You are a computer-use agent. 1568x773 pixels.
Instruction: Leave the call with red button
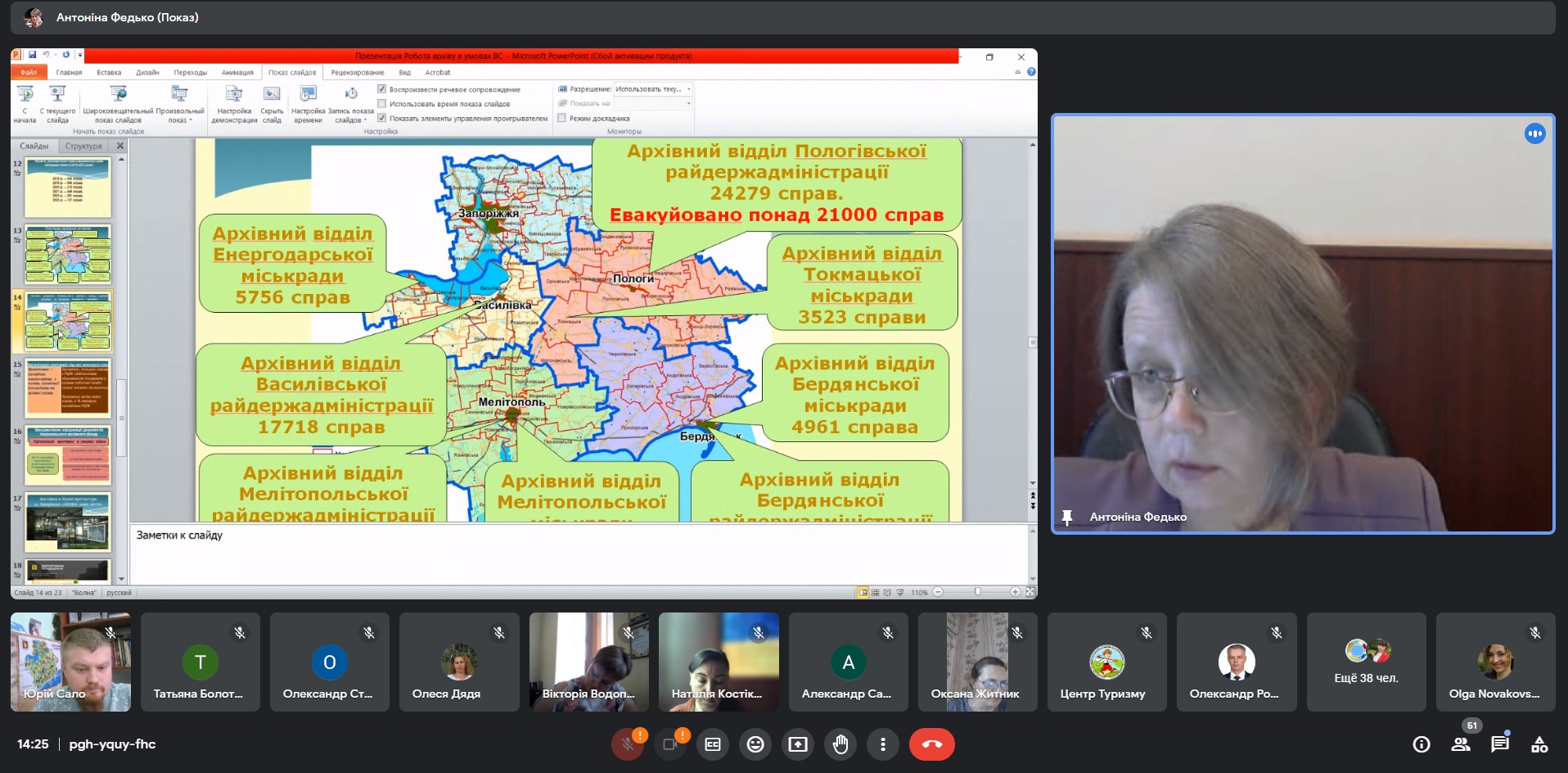pyautogui.click(x=931, y=744)
